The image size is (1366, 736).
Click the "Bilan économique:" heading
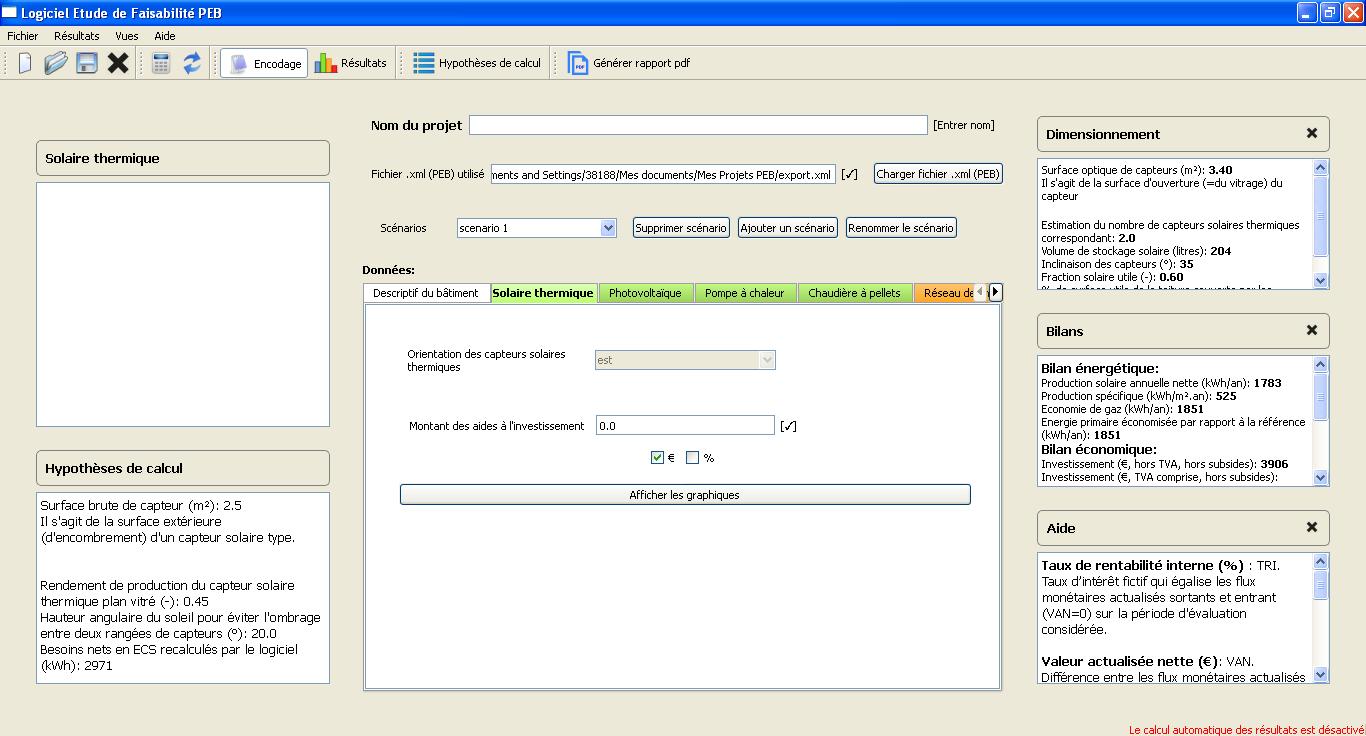[1099, 450]
